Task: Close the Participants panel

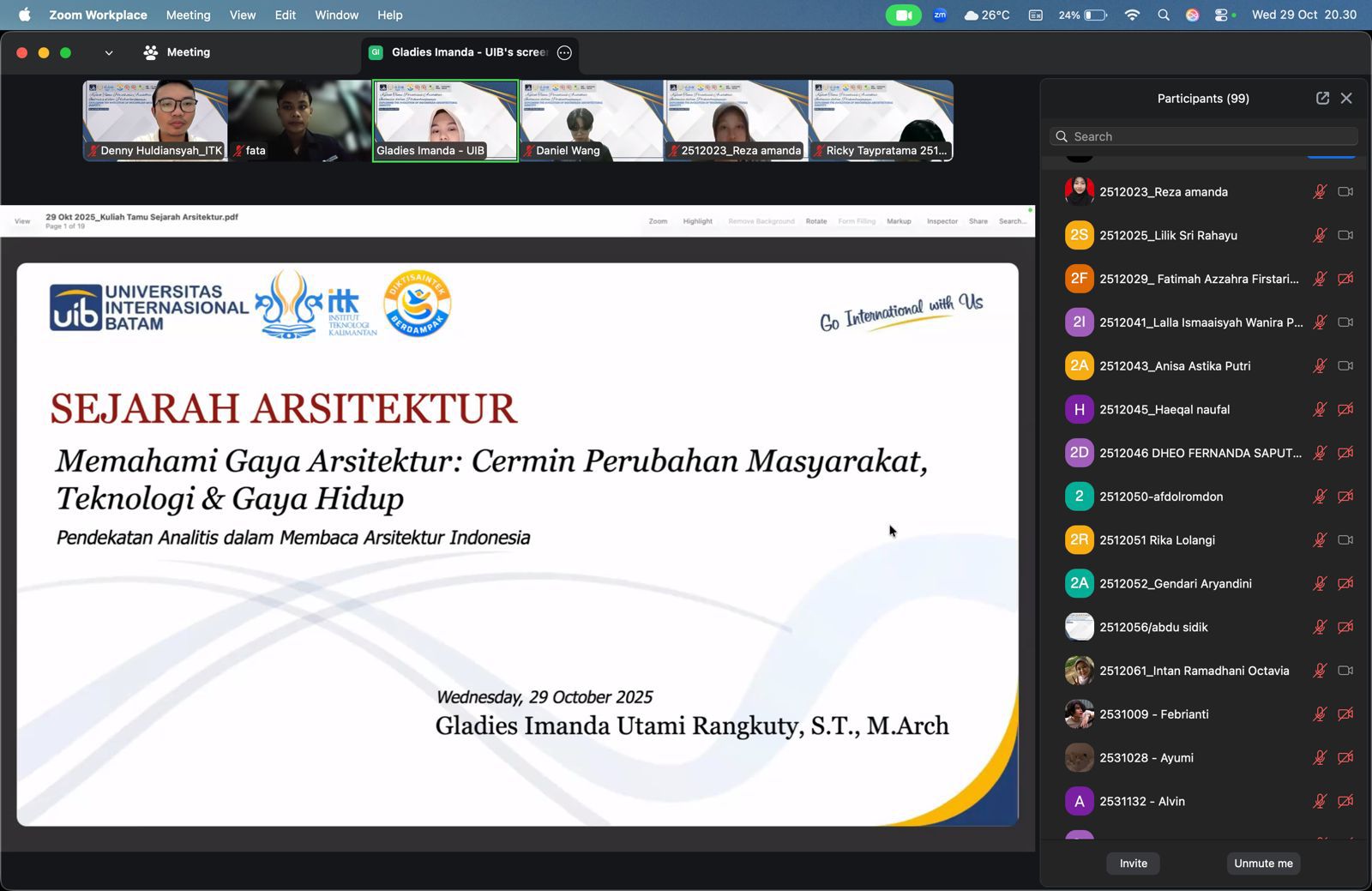Action: pyautogui.click(x=1346, y=99)
